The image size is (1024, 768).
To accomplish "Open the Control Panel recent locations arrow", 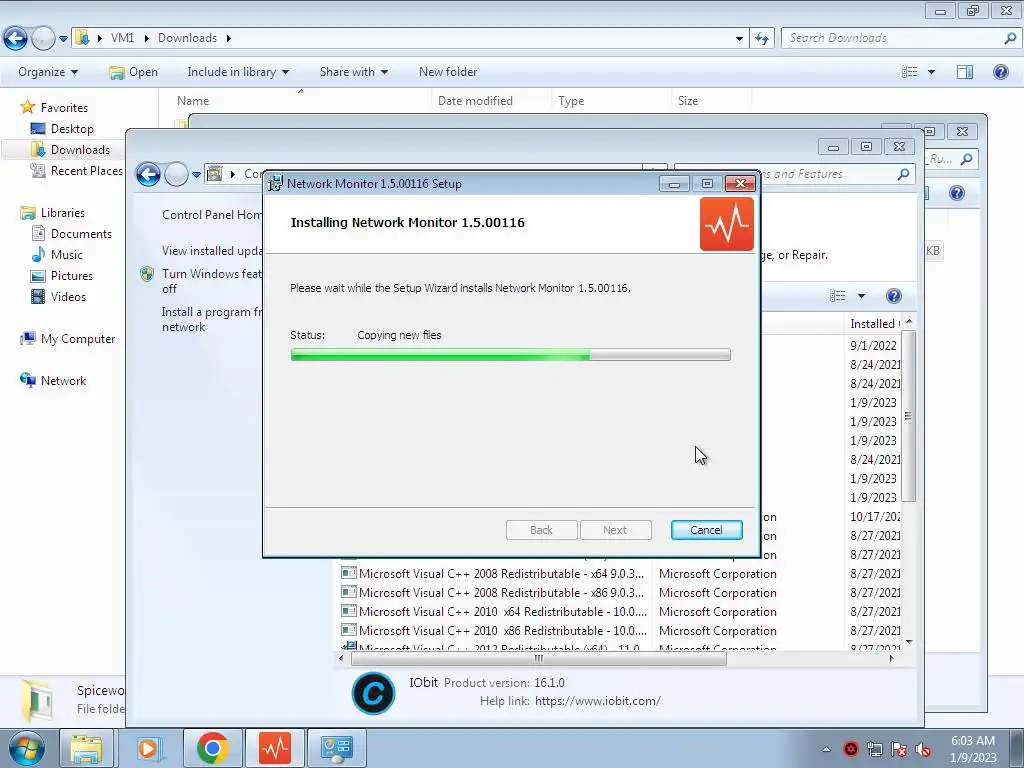I will pos(196,175).
